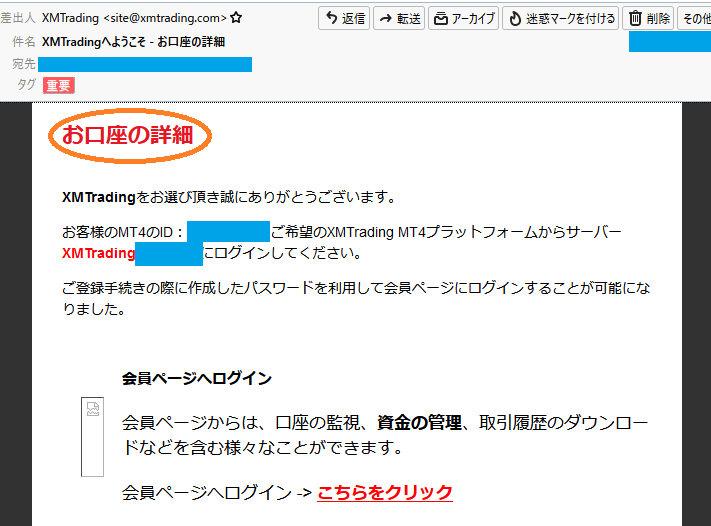Click 迷惑マークを付ける junk button
711x526 pixels.
560,18
